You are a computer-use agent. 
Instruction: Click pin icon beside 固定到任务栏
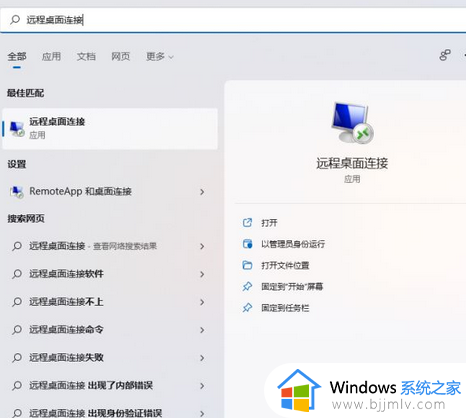[x=247, y=308]
